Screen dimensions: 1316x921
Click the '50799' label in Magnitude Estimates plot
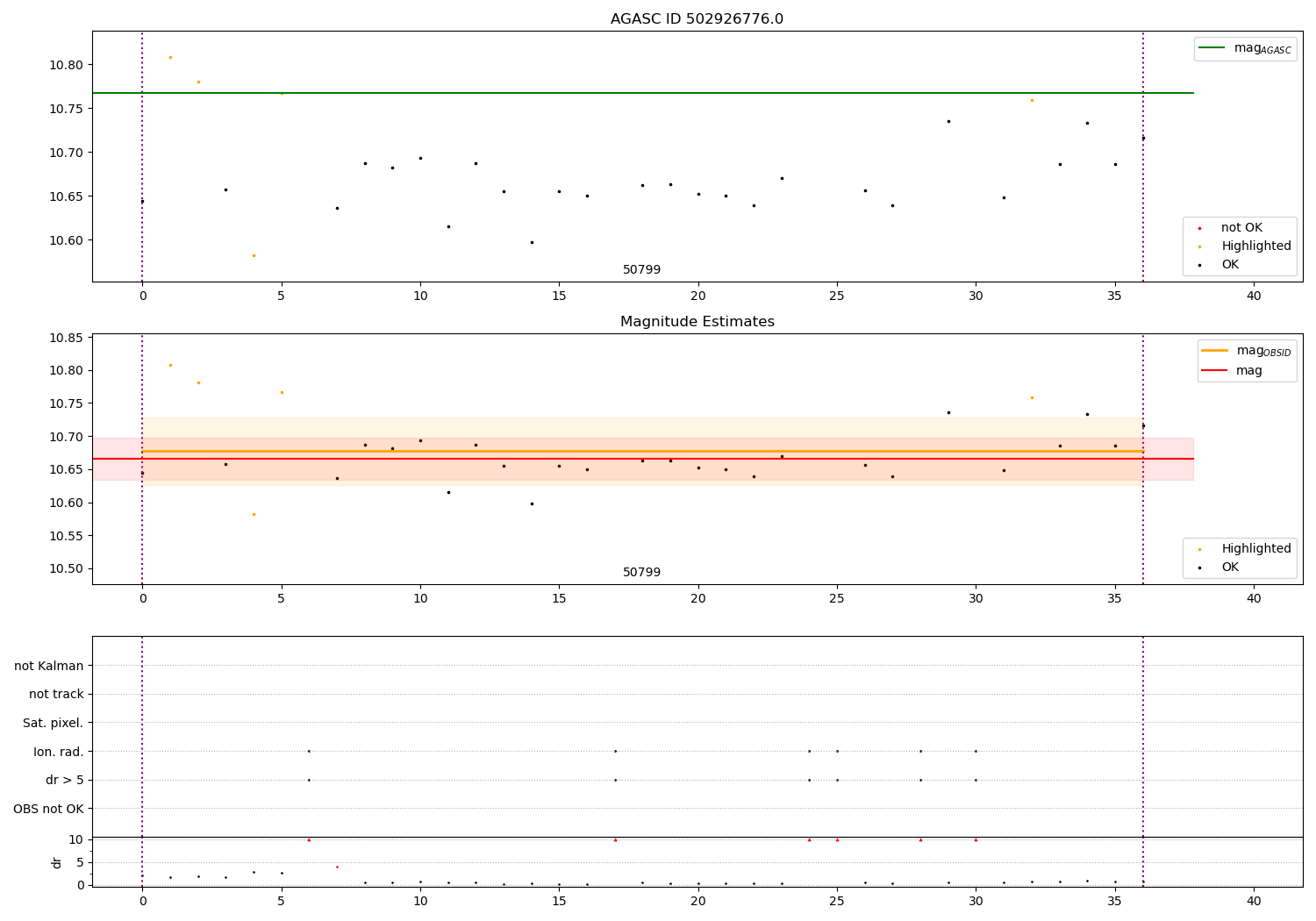[x=641, y=573]
